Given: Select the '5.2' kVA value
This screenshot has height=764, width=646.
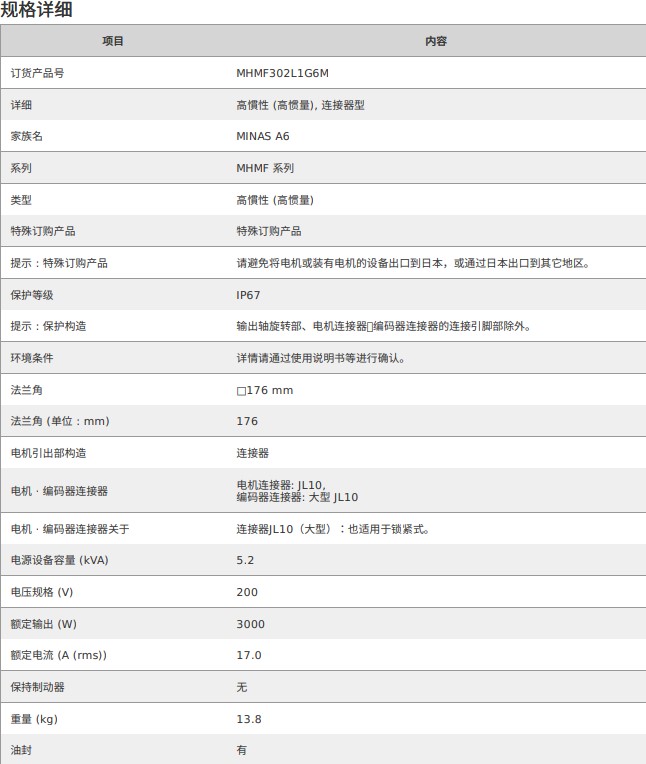Looking at the screenshot, I should click(x=245, y=560).
